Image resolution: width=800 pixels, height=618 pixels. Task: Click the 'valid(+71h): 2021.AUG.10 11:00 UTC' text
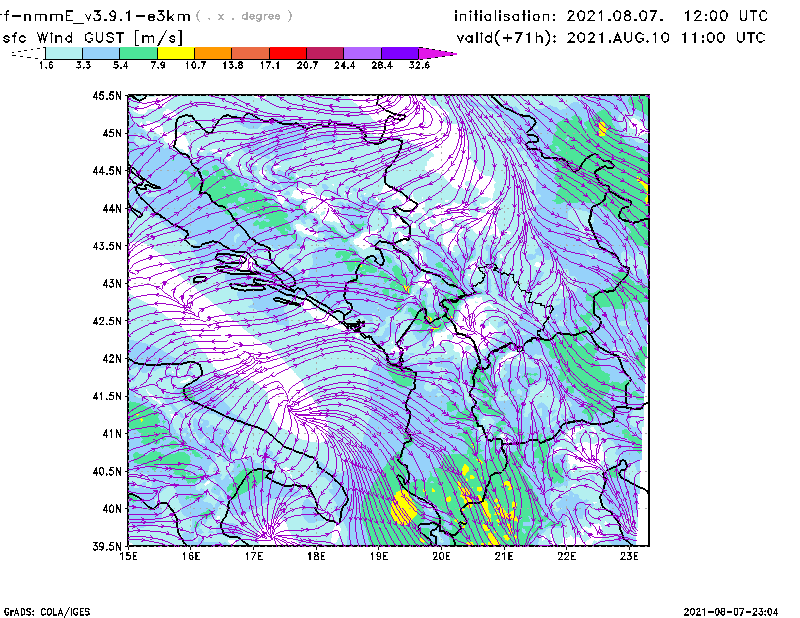click(611, 38)
